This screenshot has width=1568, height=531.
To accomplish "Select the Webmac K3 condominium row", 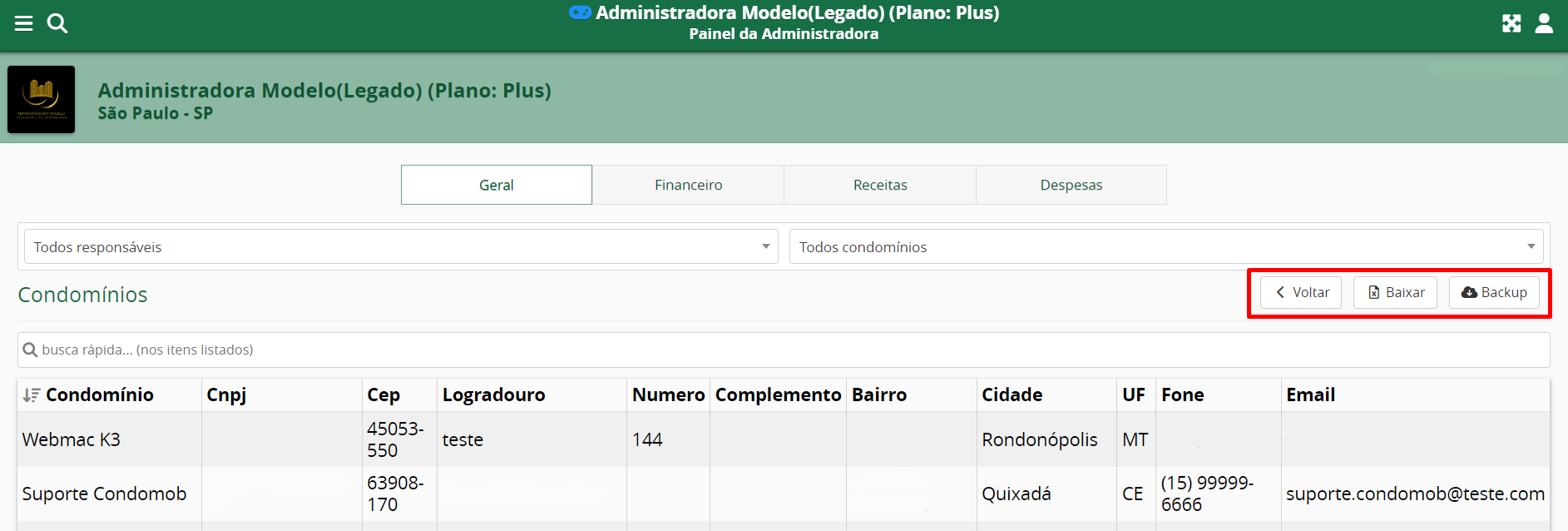I will (x=72, y=439).
